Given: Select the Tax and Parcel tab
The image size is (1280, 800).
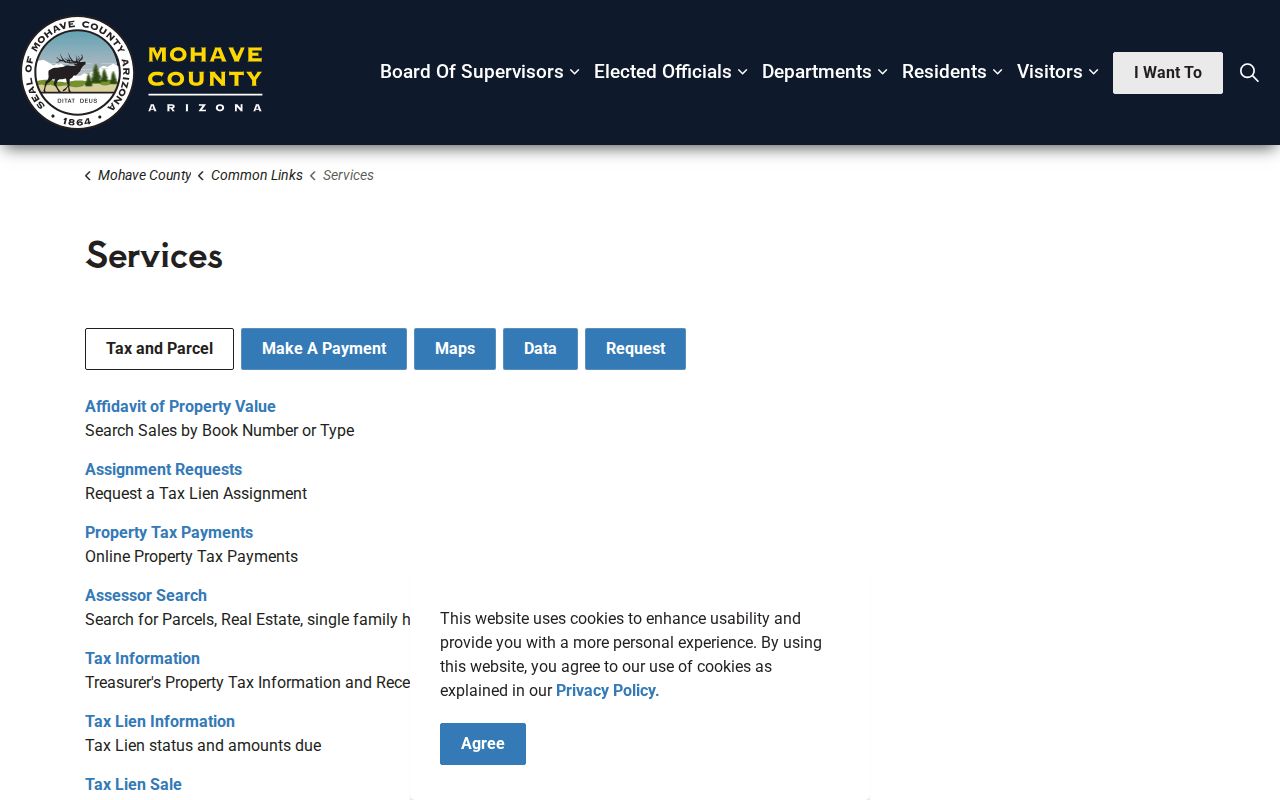Looking at the screenshot, I should click(159, 349).
